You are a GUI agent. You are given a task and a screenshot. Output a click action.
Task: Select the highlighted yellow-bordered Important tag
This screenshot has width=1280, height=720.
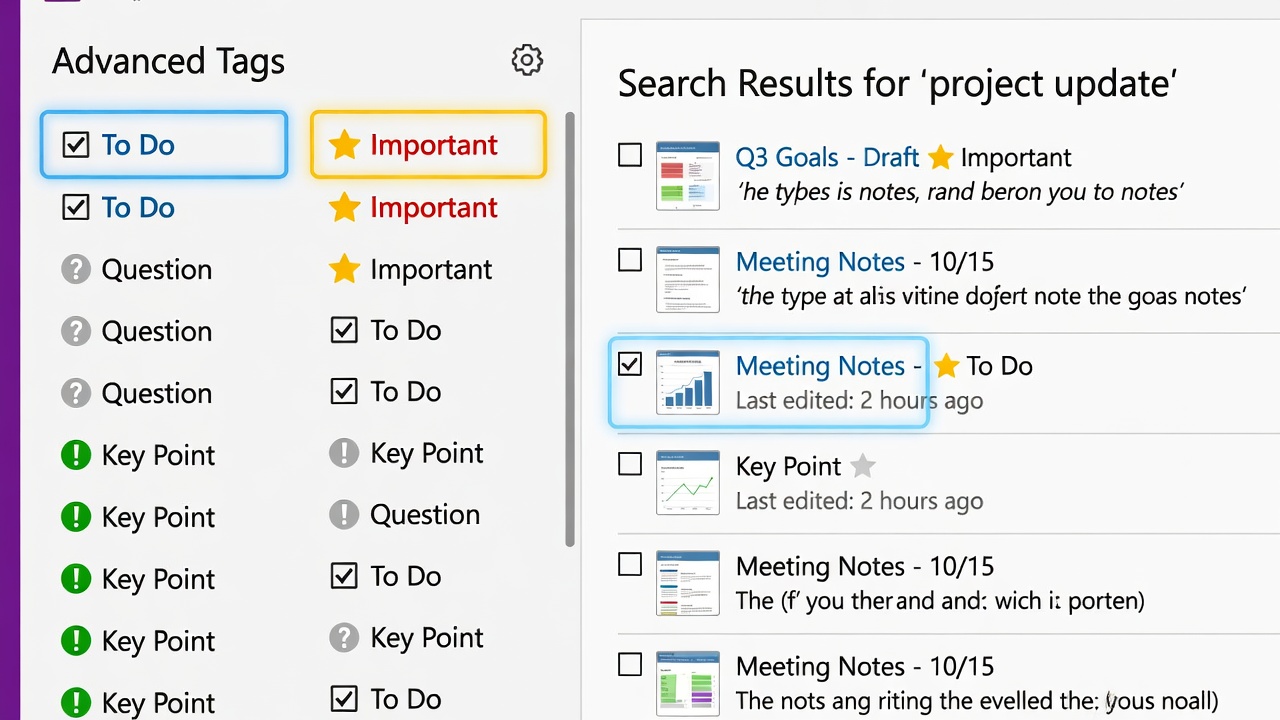click(x=428, y=145)
